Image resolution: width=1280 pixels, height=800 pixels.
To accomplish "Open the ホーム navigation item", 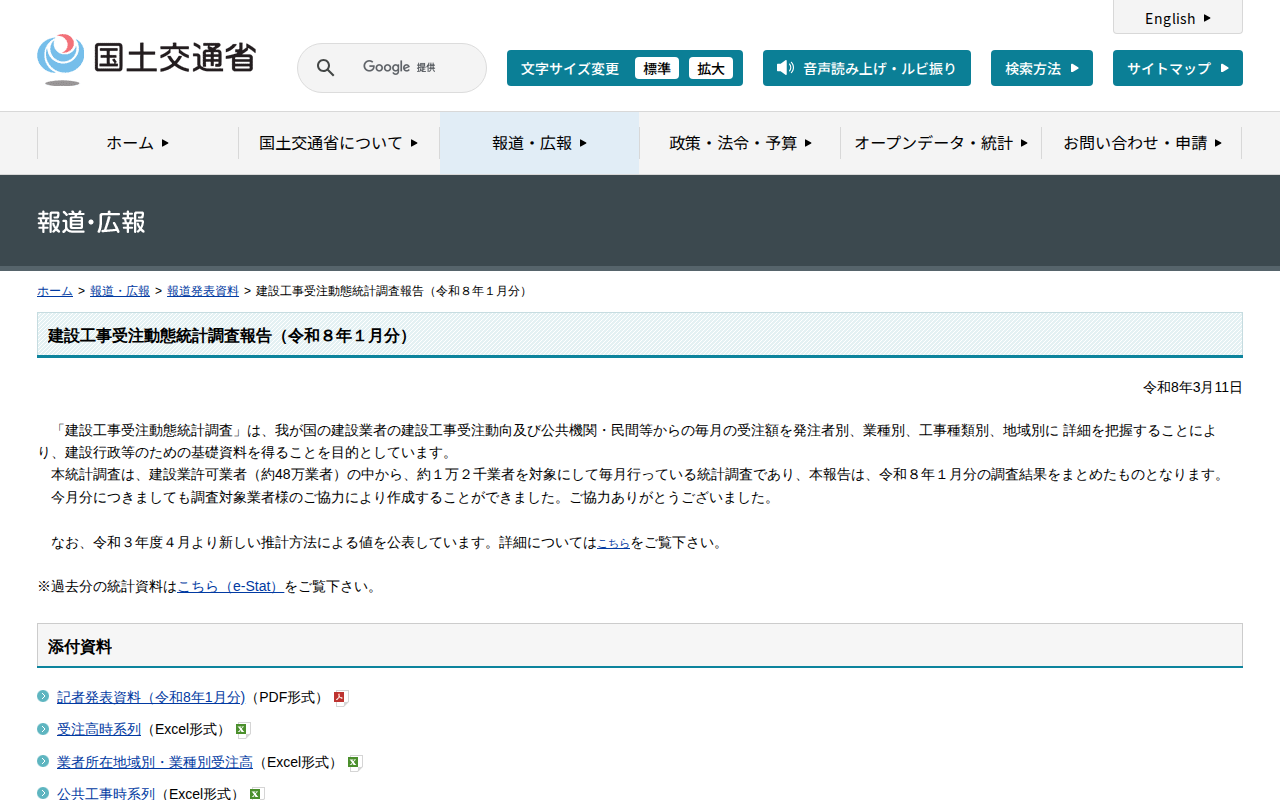I will pos(138,143).
